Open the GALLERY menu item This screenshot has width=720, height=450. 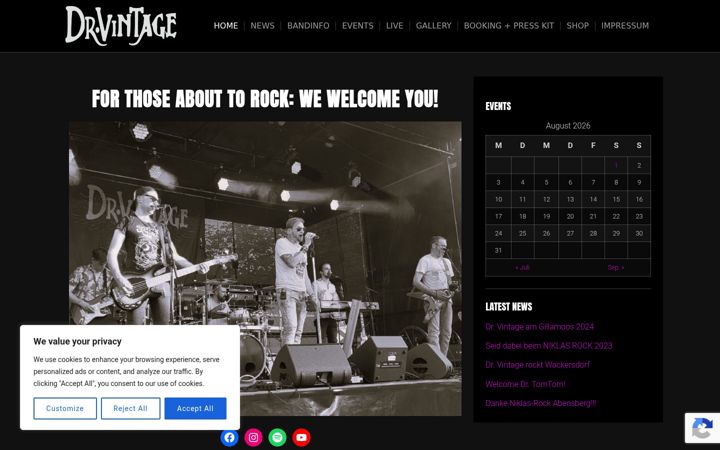pos(433,26)
